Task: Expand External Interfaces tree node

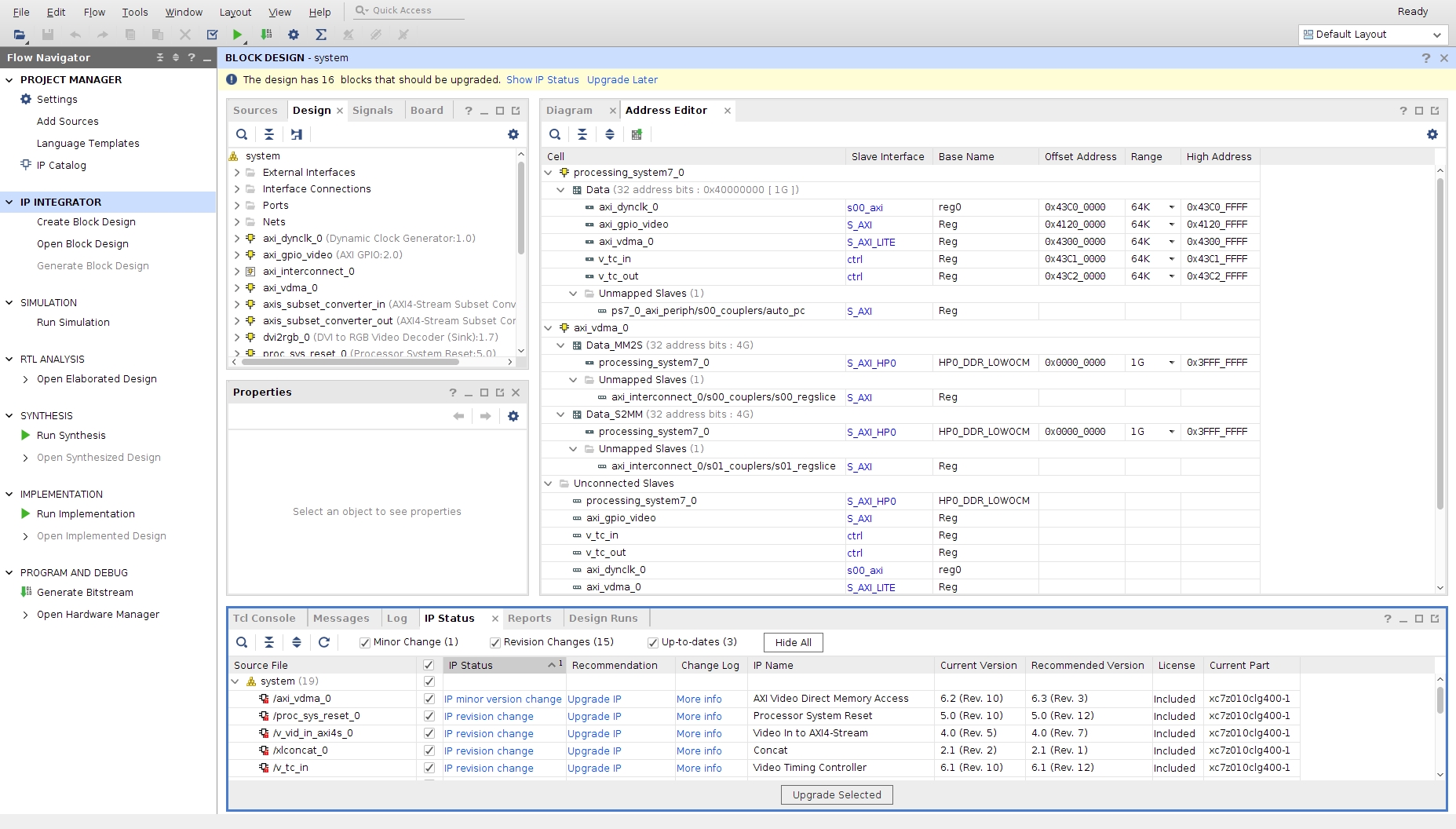Action: 237,173
